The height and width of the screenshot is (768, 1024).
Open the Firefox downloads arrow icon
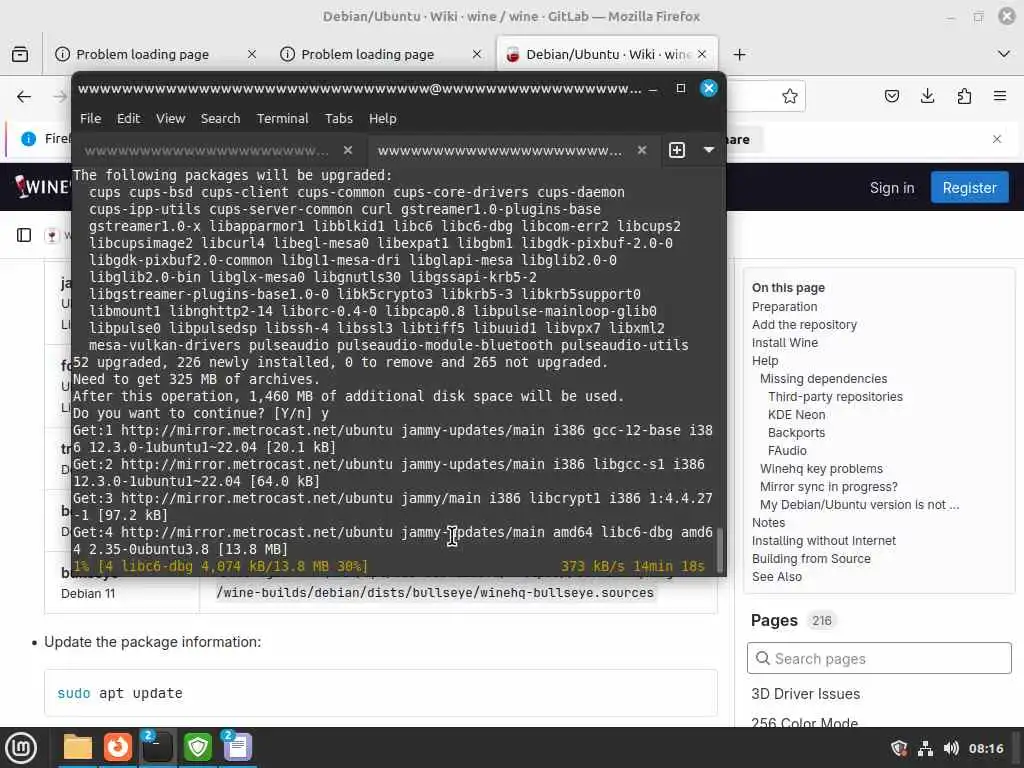927,97
